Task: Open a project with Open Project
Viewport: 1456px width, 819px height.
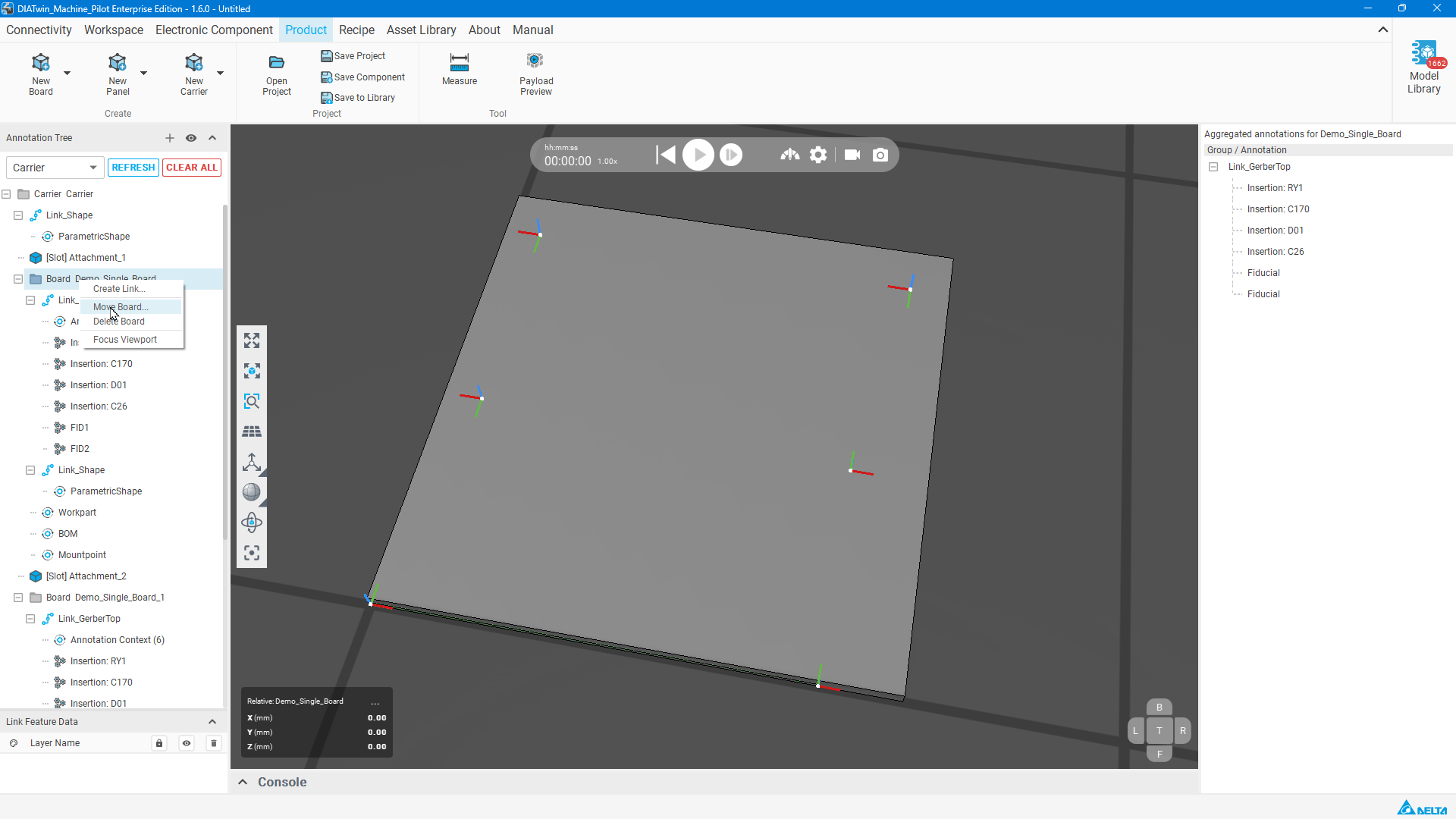Action: pos(277,74)
